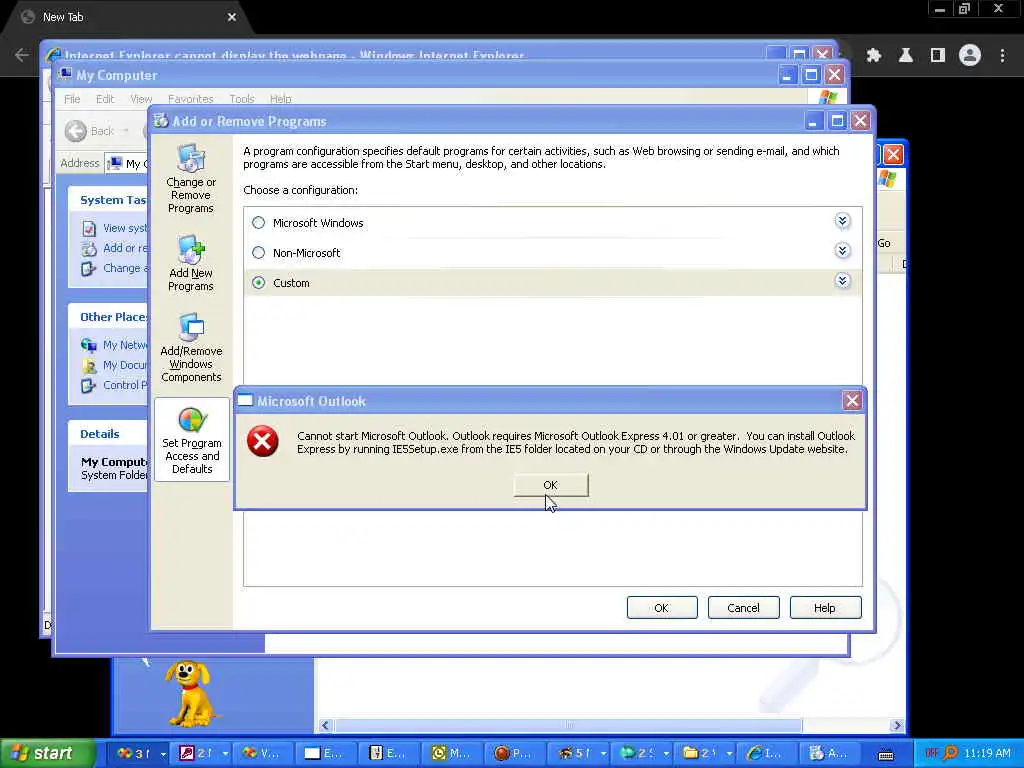Select the Custom configuration radio button
Screen dimensions: 1024x768
[x=259, y=283]
